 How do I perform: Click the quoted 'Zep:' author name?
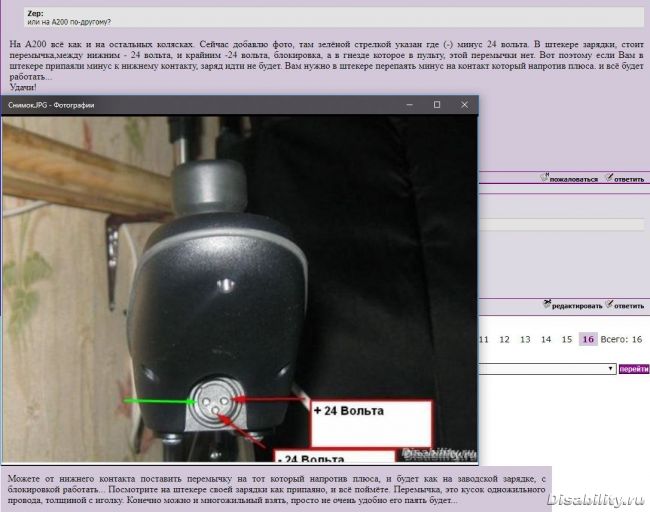[x=35, y=14]
